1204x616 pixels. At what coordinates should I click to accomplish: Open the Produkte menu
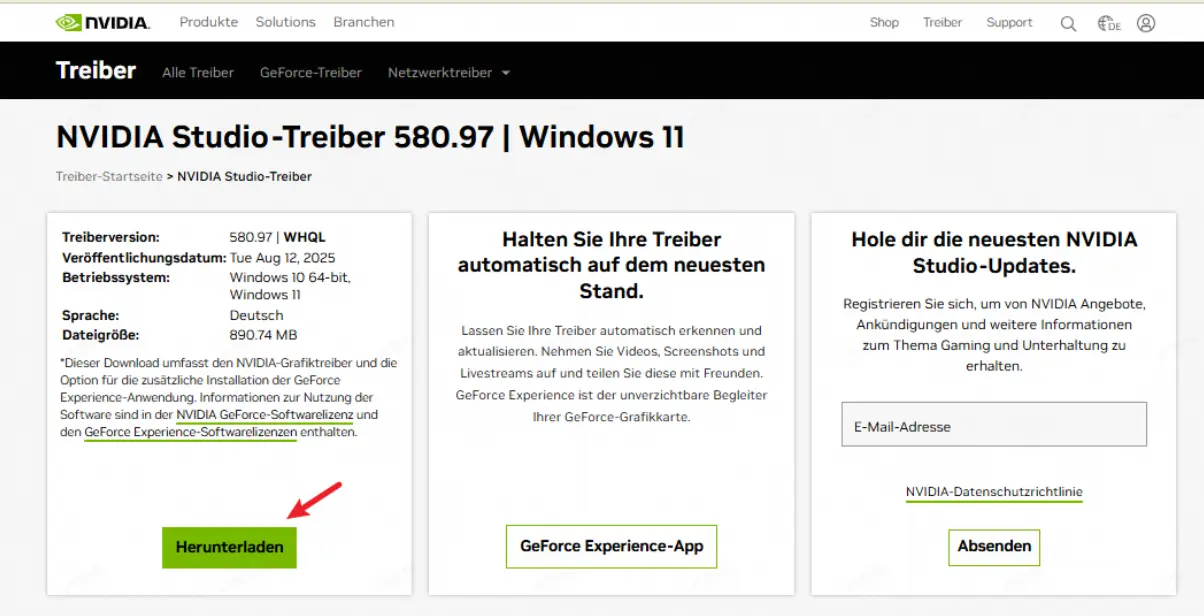(x=209, y=22)
